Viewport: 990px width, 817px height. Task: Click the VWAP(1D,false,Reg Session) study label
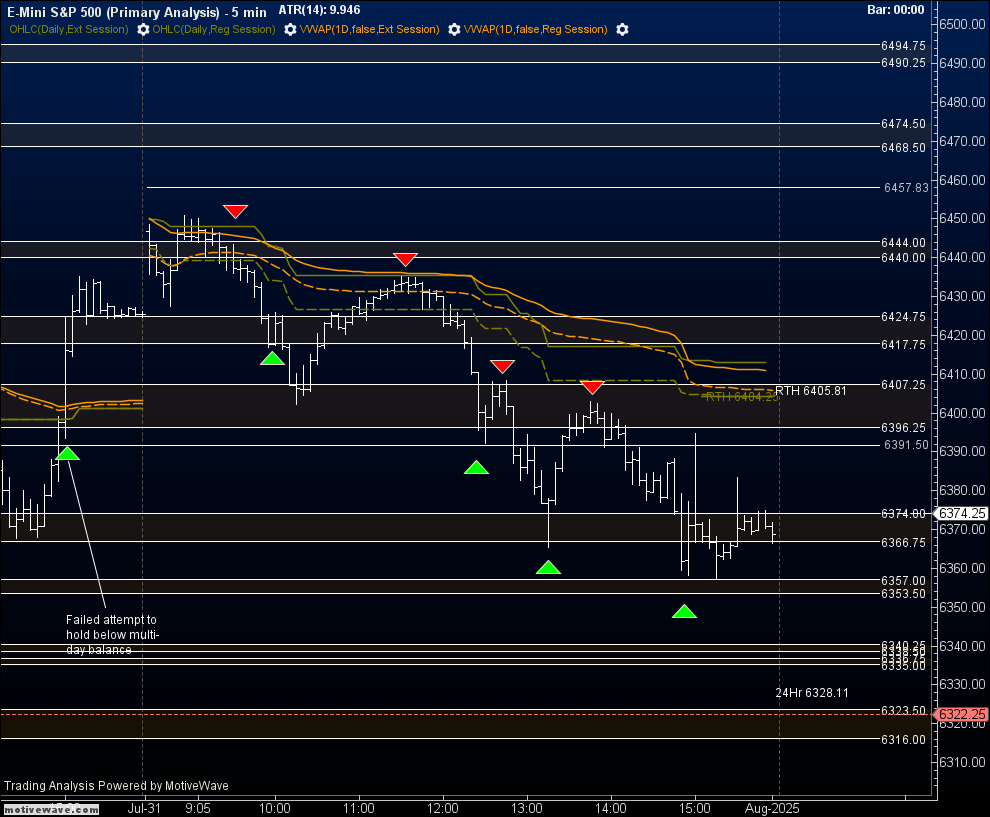(535, 29)
